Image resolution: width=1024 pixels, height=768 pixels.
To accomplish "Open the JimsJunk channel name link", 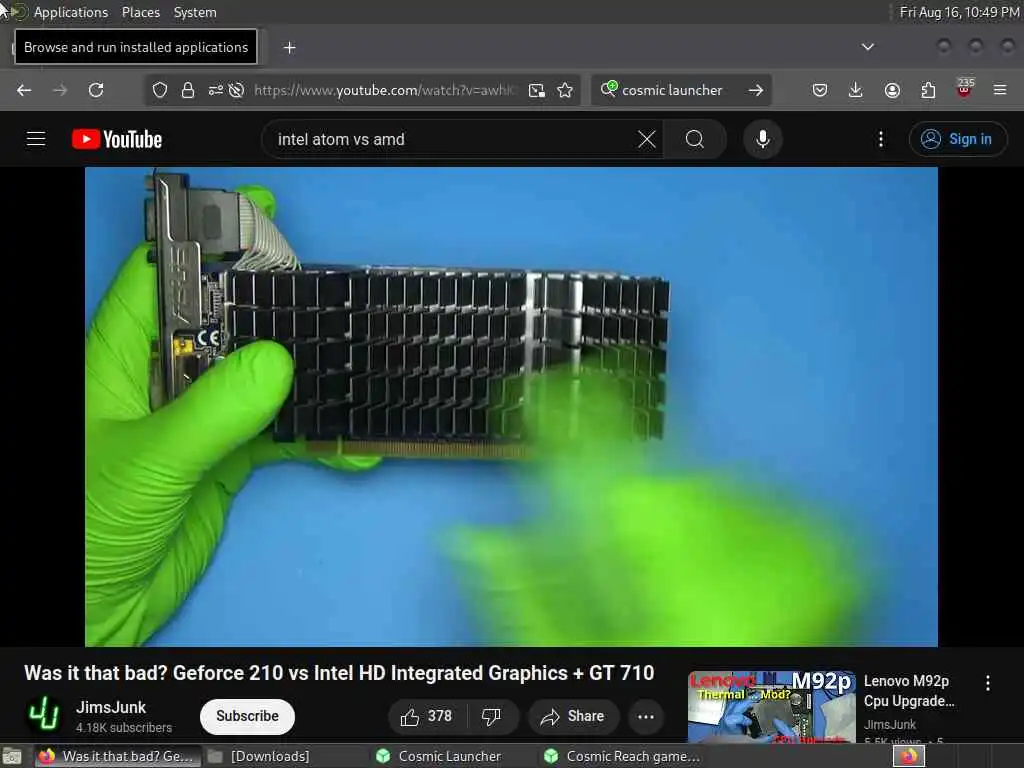I will 111,707.
